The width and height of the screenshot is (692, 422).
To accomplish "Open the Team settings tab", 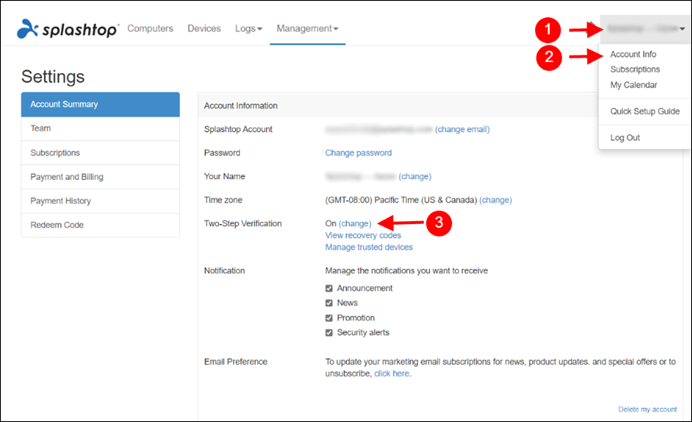I will coord(100,128).
